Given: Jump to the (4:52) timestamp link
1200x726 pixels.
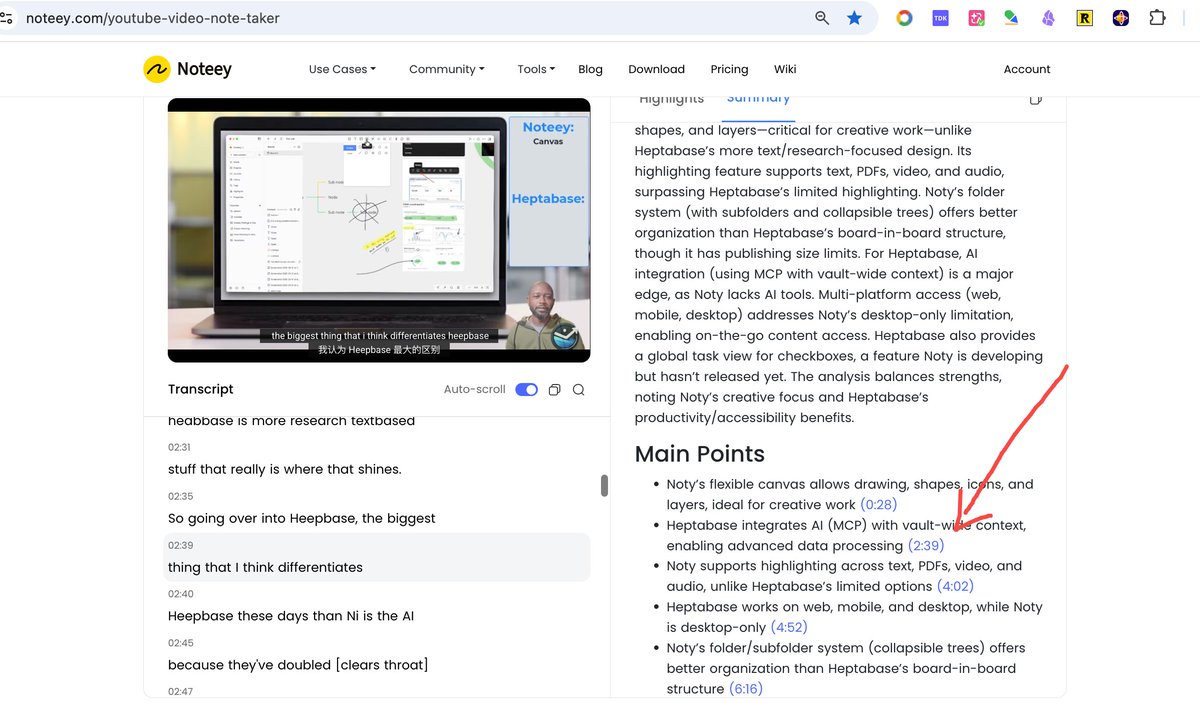Looking at the screenshot, I should point(789,628).
